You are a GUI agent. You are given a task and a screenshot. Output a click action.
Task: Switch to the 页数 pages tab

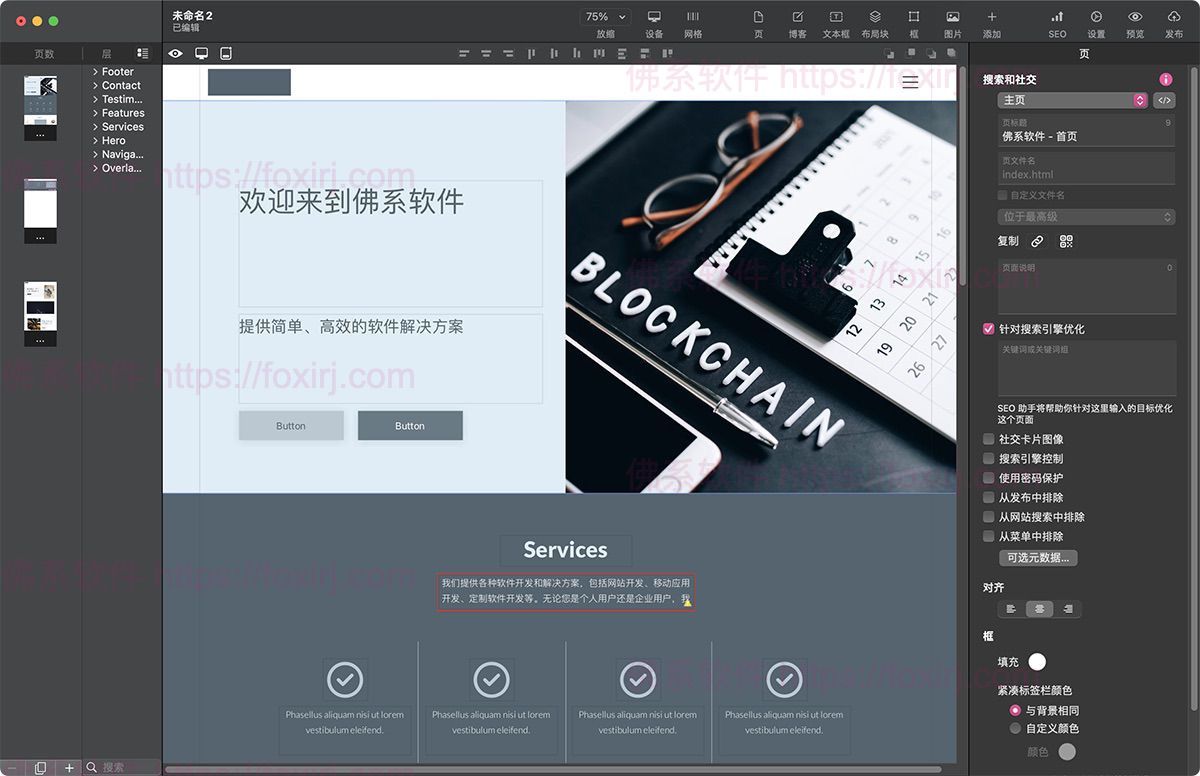[42, 53]
